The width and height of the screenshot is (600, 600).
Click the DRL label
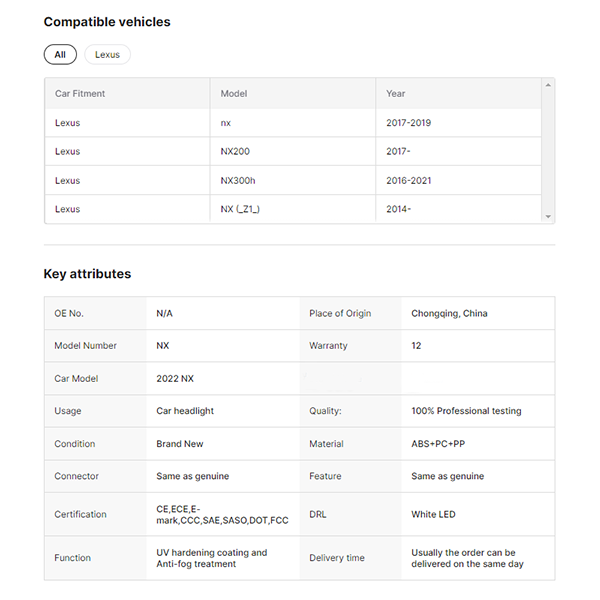318,514
